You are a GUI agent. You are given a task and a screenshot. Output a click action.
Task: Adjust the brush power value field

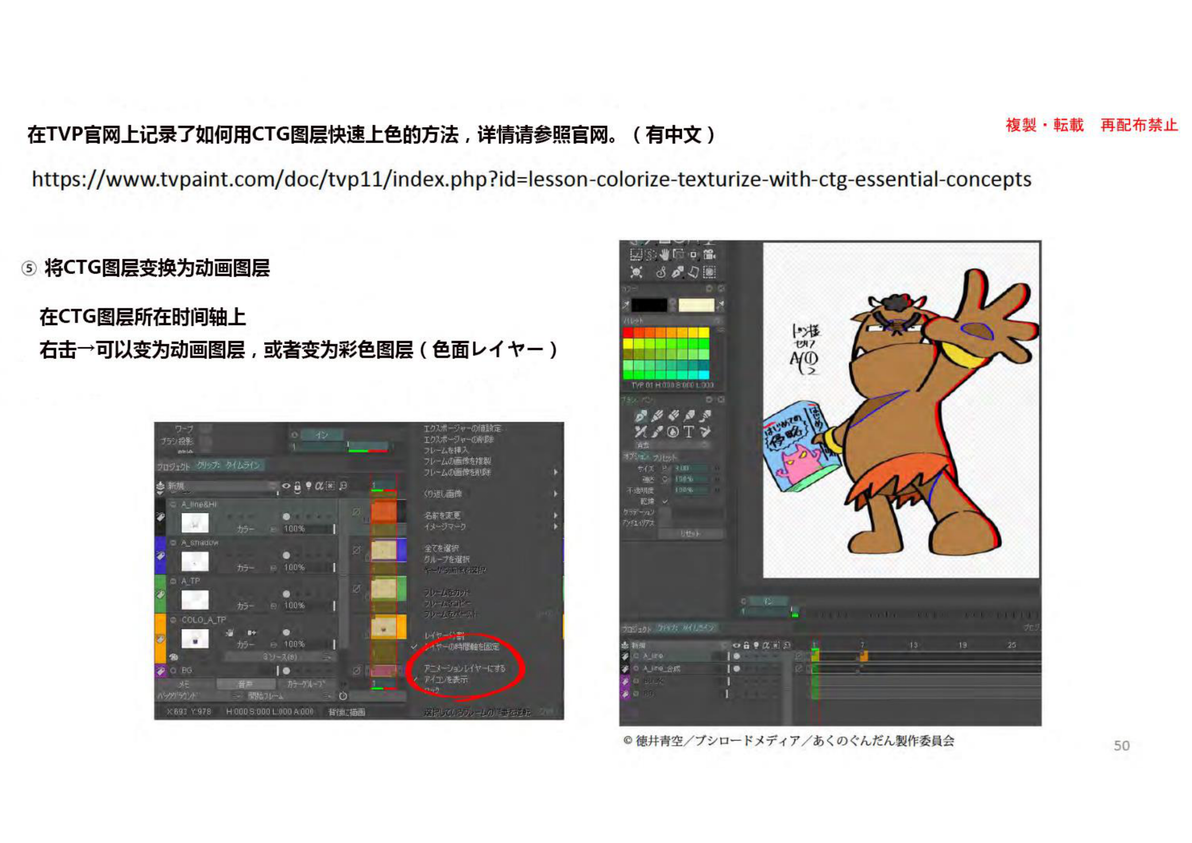point(692,479)
